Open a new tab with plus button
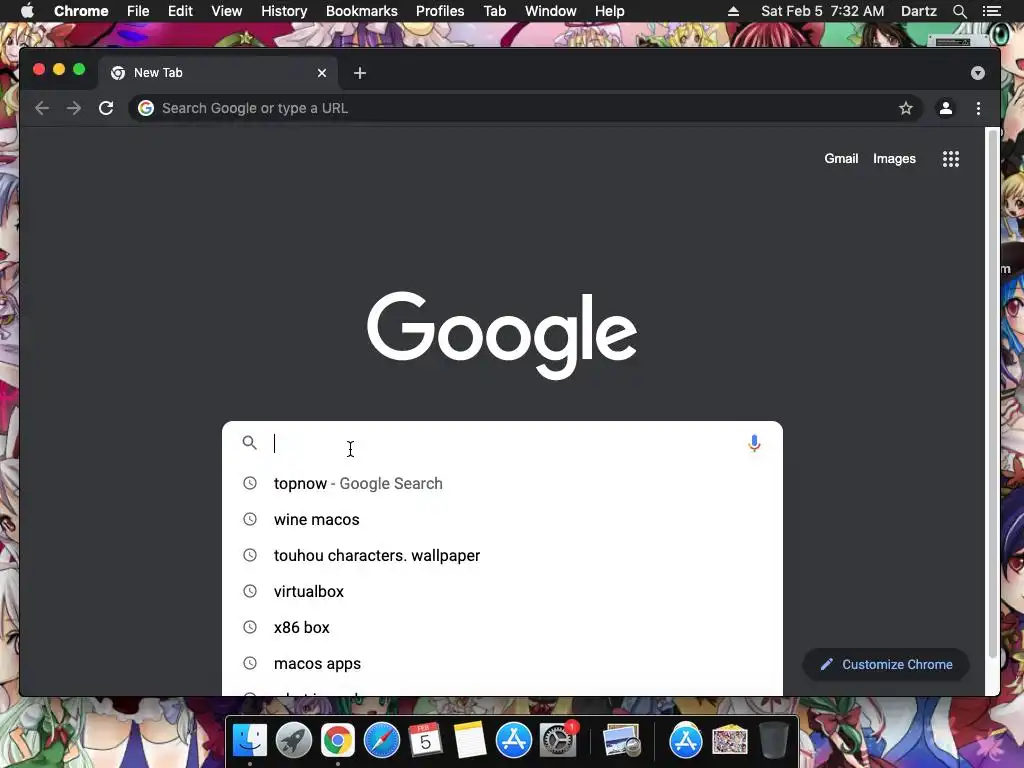The image size is (1024, 768). pos(360,73)
